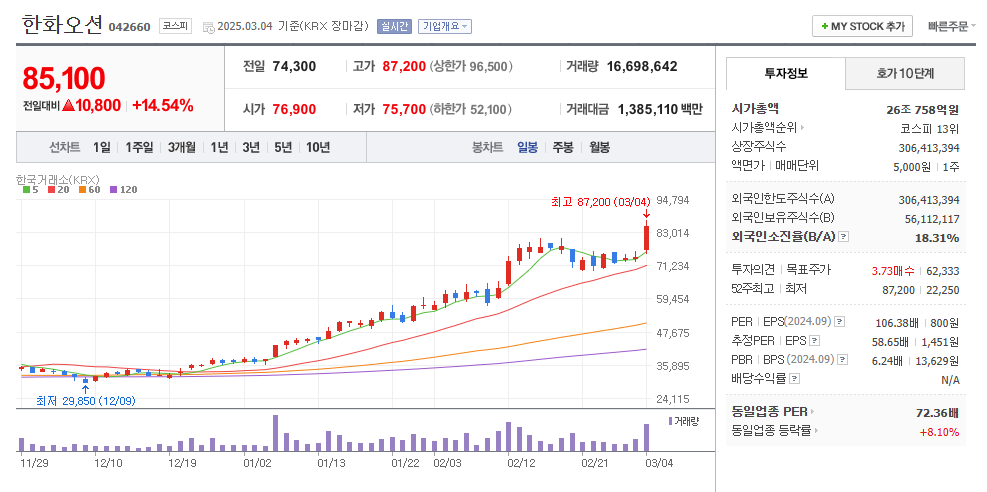Image resolution: width=987 pixels, height=492 pixels.
Task: Open the 기업개요 dropdown
Action: pos(444,26)
